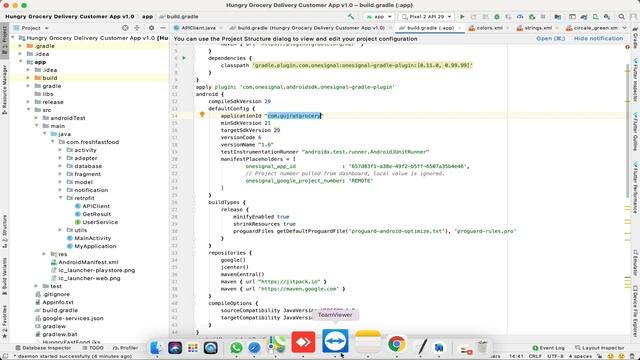Image resolution: width=640 pixels, height=360 pixels.
Task: Collapse the retrofit package
Action: click(60, 198)
